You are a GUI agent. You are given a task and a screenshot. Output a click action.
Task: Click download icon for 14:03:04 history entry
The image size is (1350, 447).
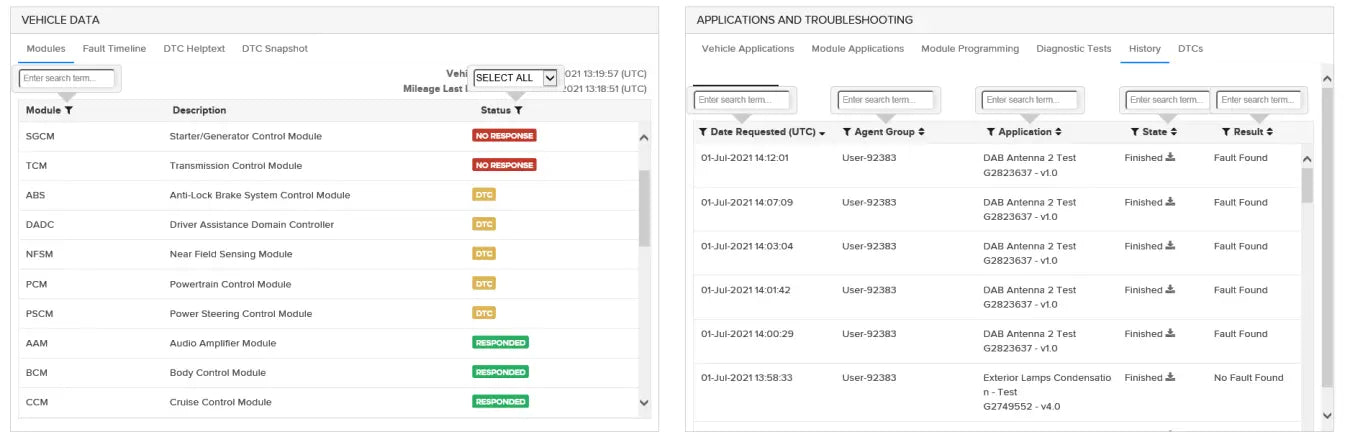click(x=1170, y=245)
